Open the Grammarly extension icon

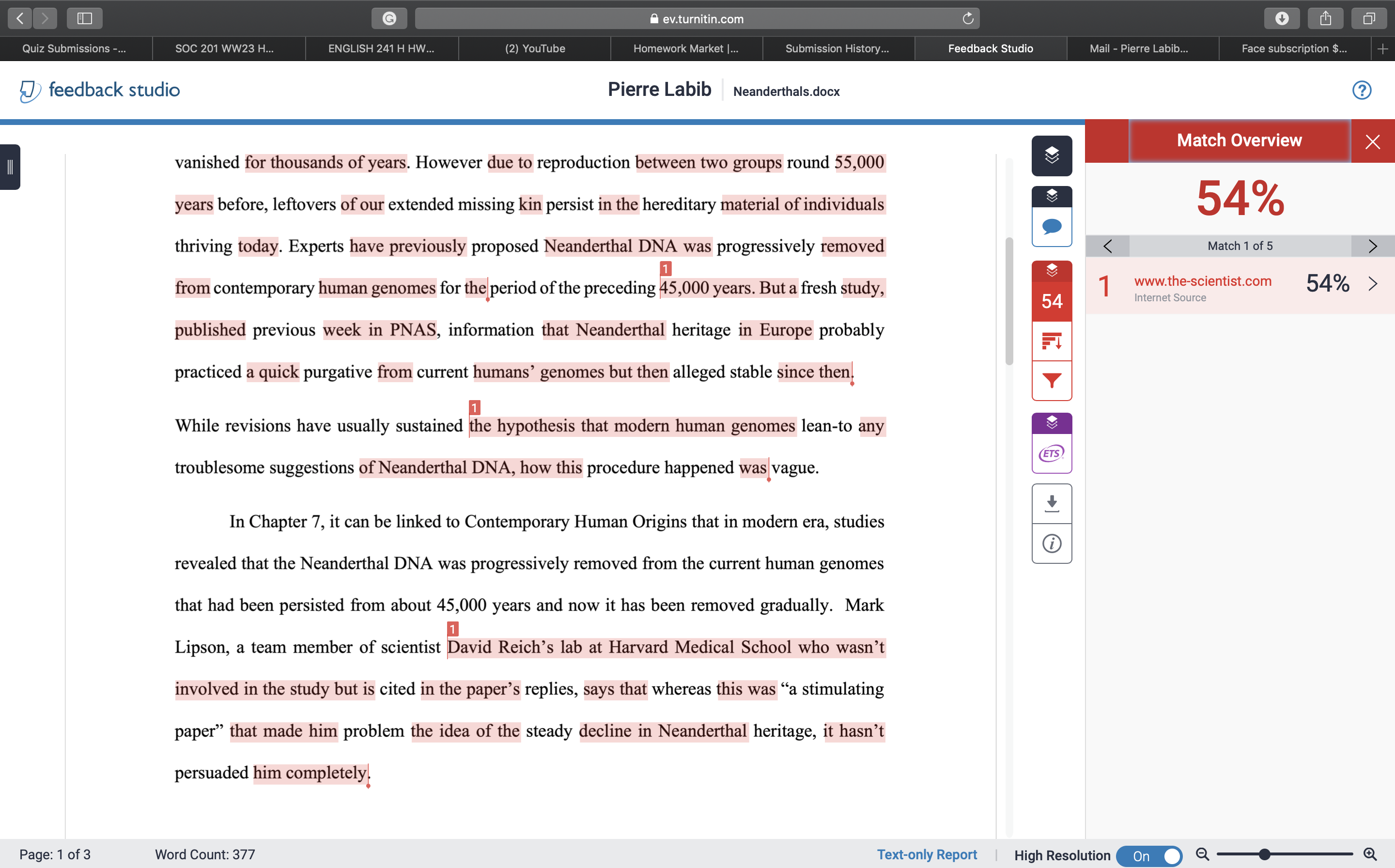click(389, 18)
